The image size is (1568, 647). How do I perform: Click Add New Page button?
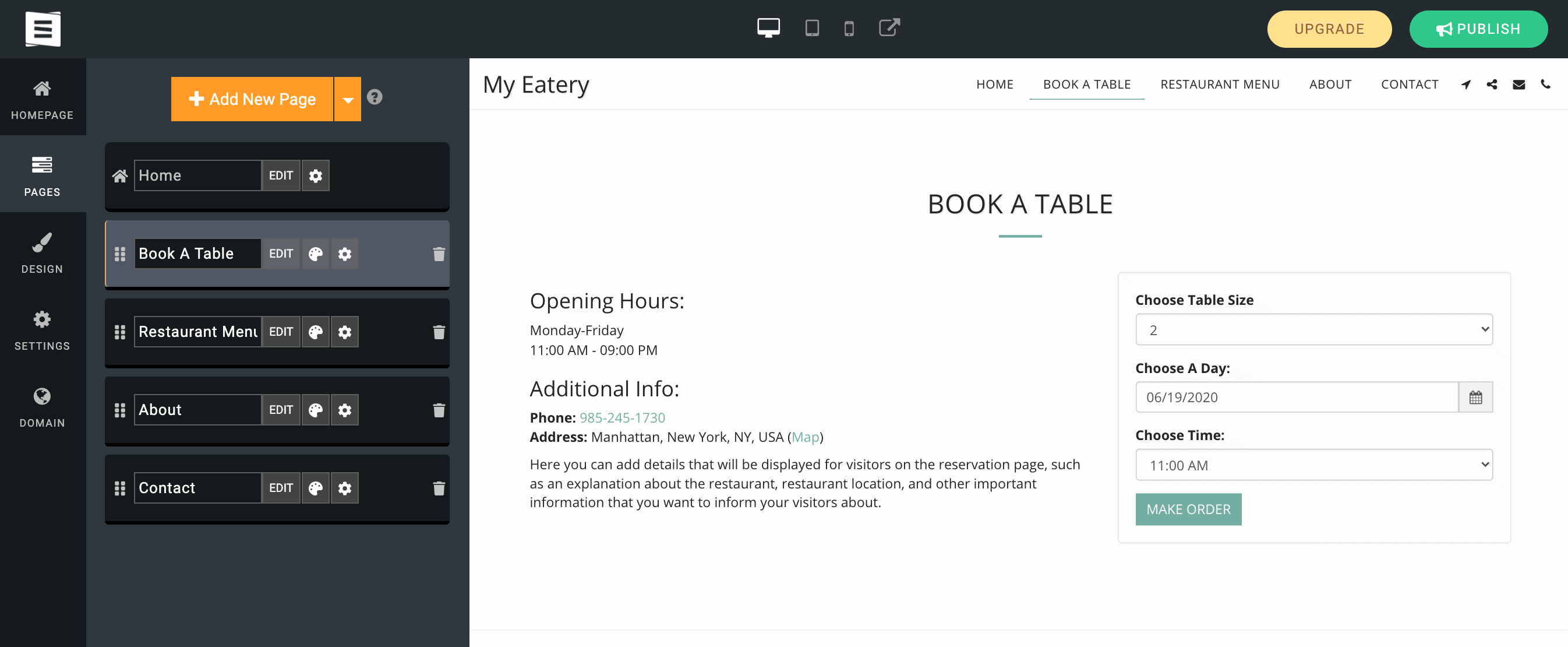252,99
